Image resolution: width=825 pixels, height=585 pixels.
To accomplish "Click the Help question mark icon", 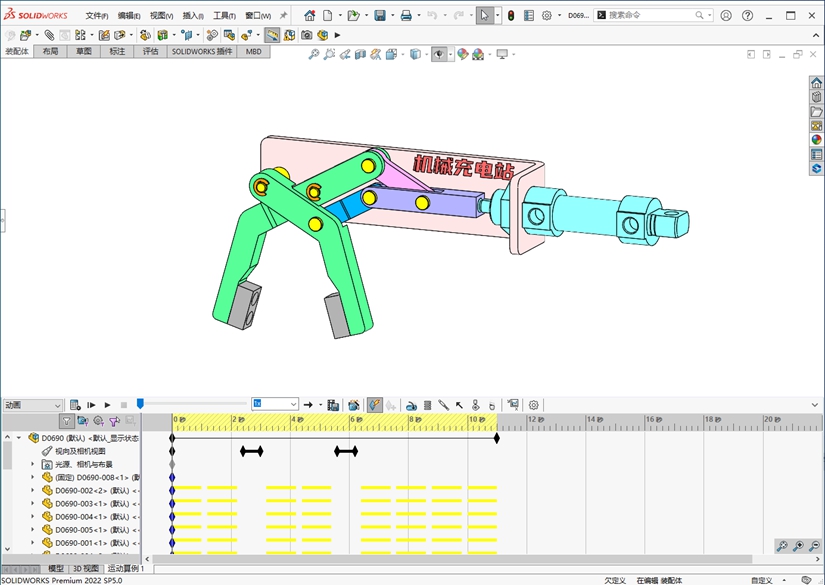I will [x=747, y=15].
